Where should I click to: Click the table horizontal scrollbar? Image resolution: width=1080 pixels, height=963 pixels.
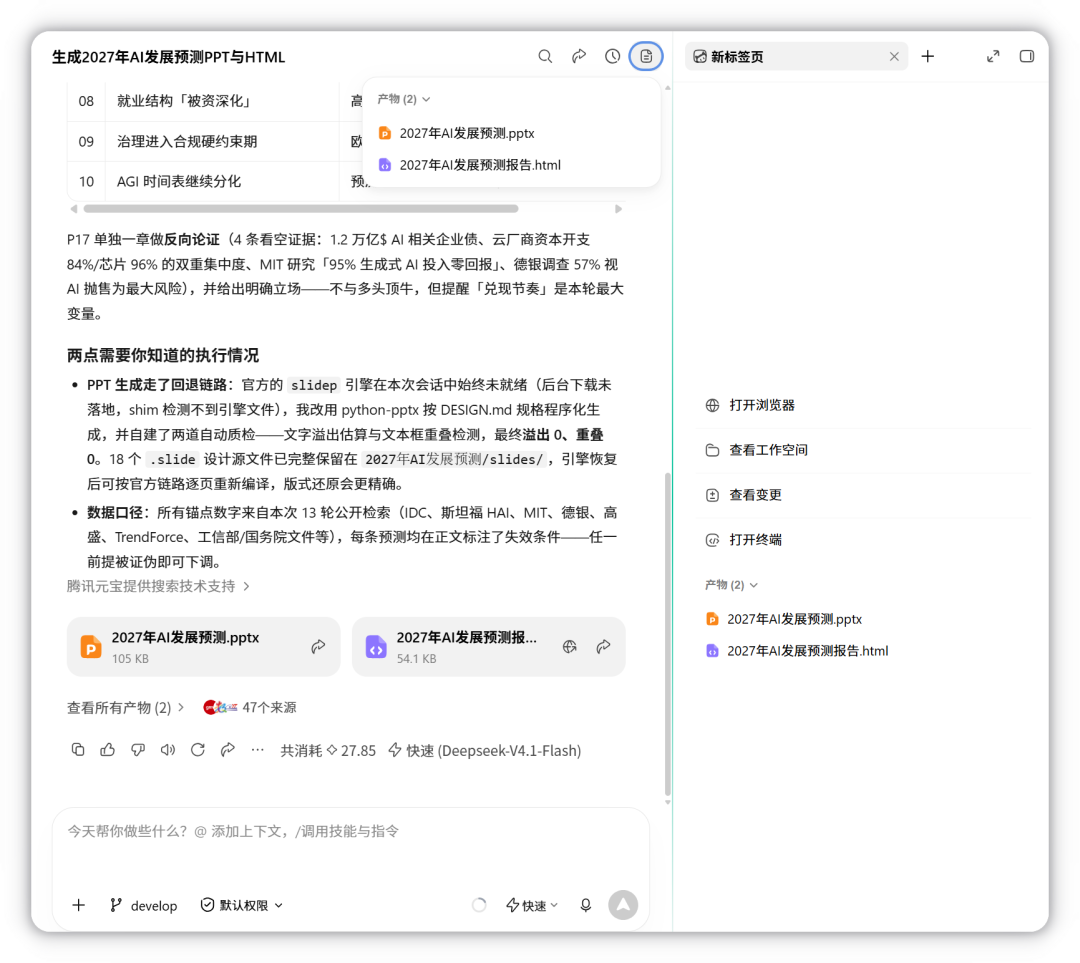300,209
